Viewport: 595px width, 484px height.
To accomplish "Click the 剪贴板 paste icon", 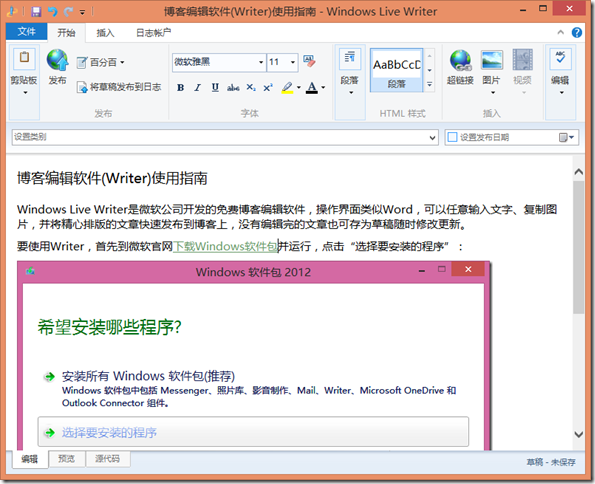I will click(x=24, y=58).
